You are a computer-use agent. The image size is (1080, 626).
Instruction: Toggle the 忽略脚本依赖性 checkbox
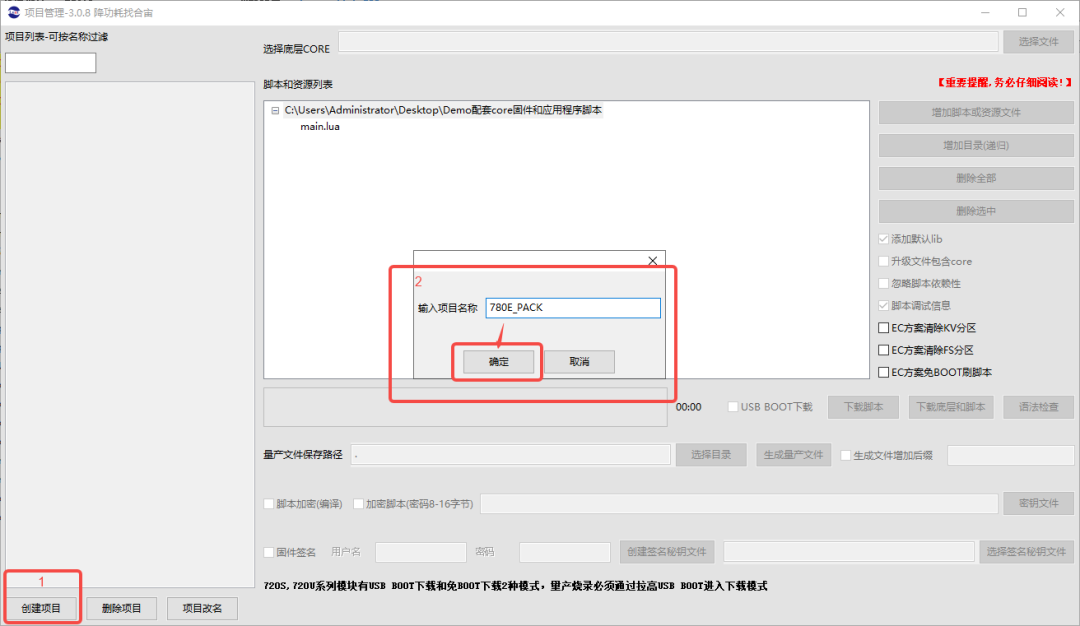pos(884,283)
